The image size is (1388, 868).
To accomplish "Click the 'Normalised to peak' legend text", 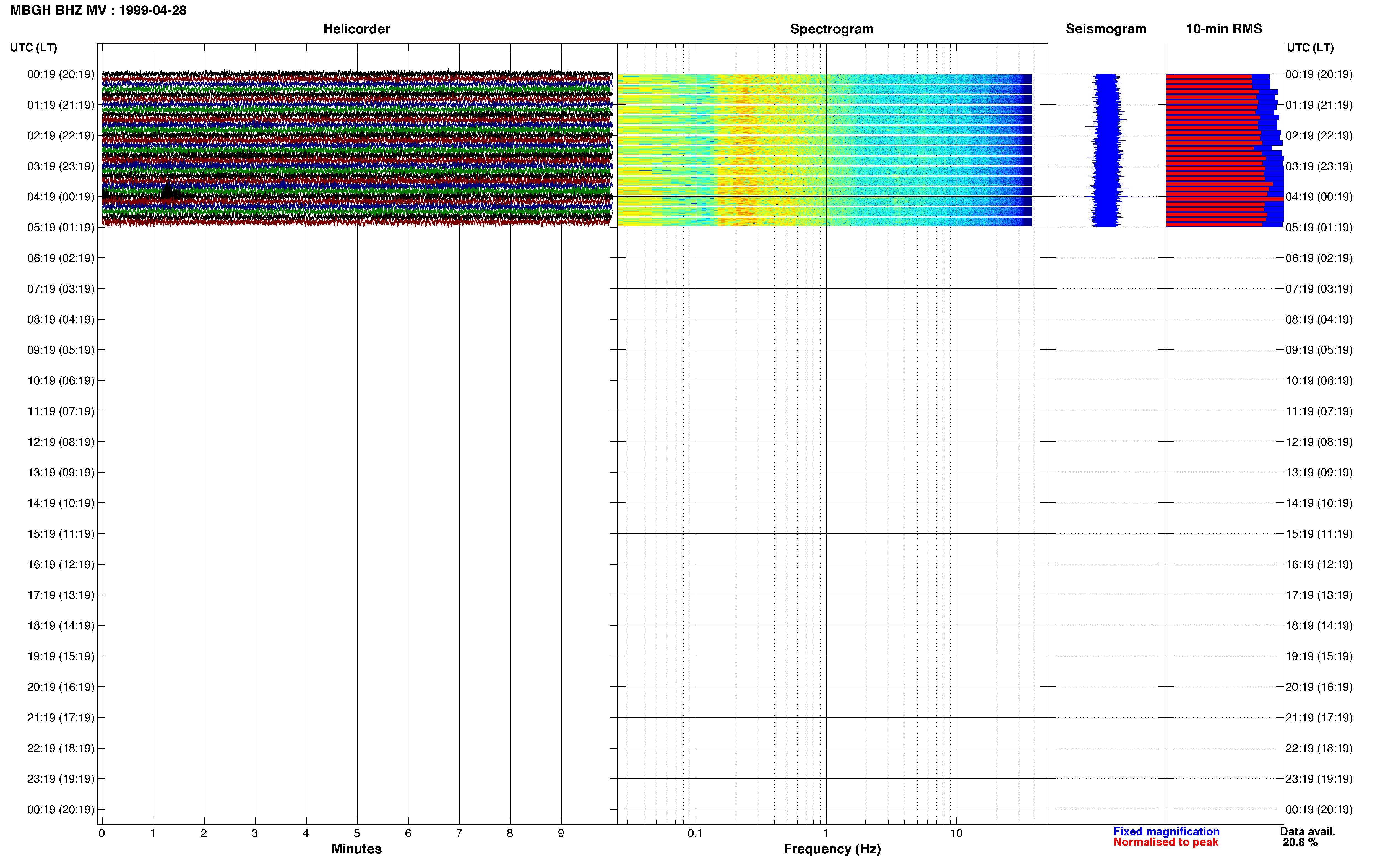I will tap(1165, 842).
